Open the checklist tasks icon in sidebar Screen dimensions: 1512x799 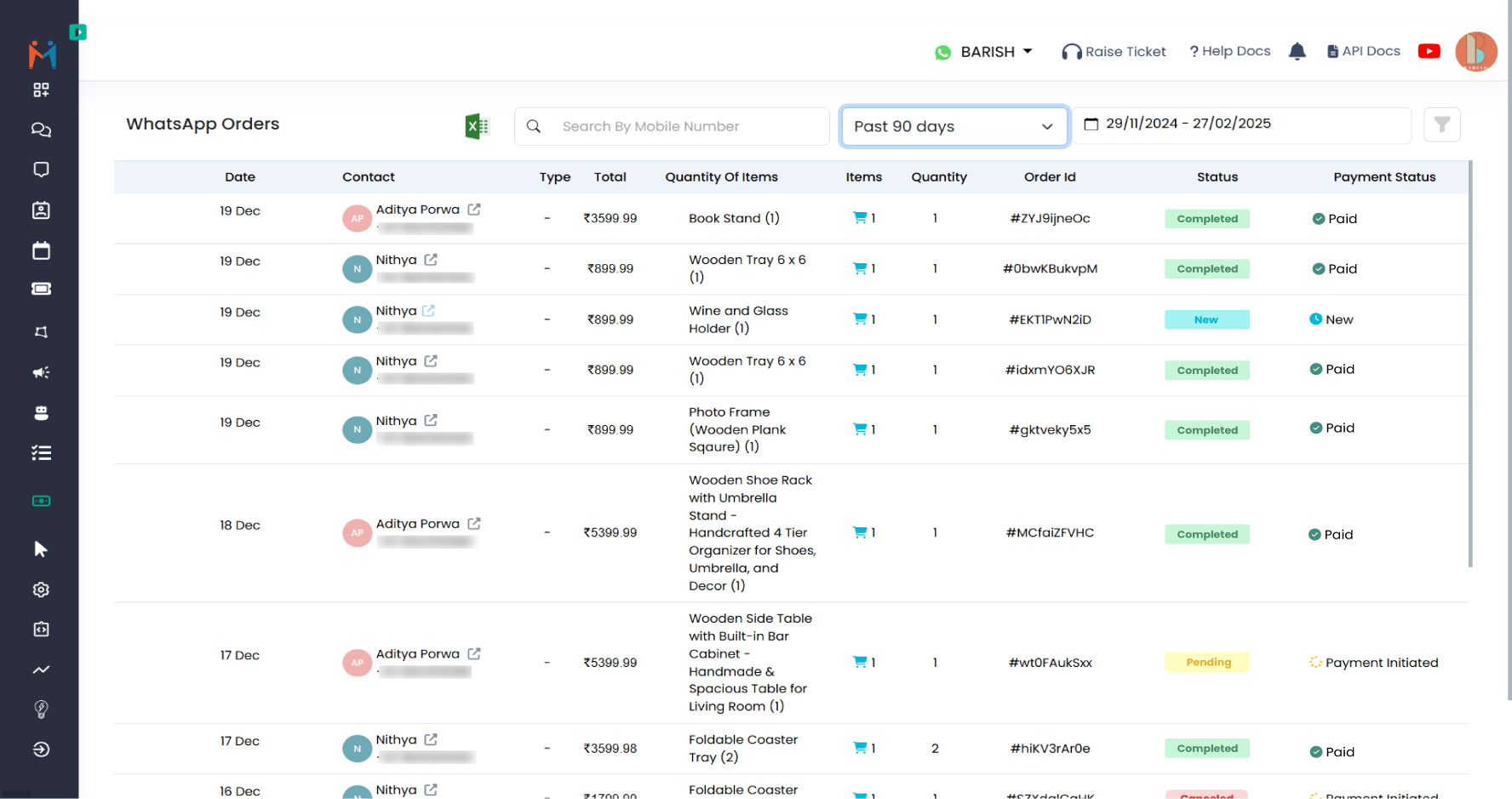pos(41,453)
